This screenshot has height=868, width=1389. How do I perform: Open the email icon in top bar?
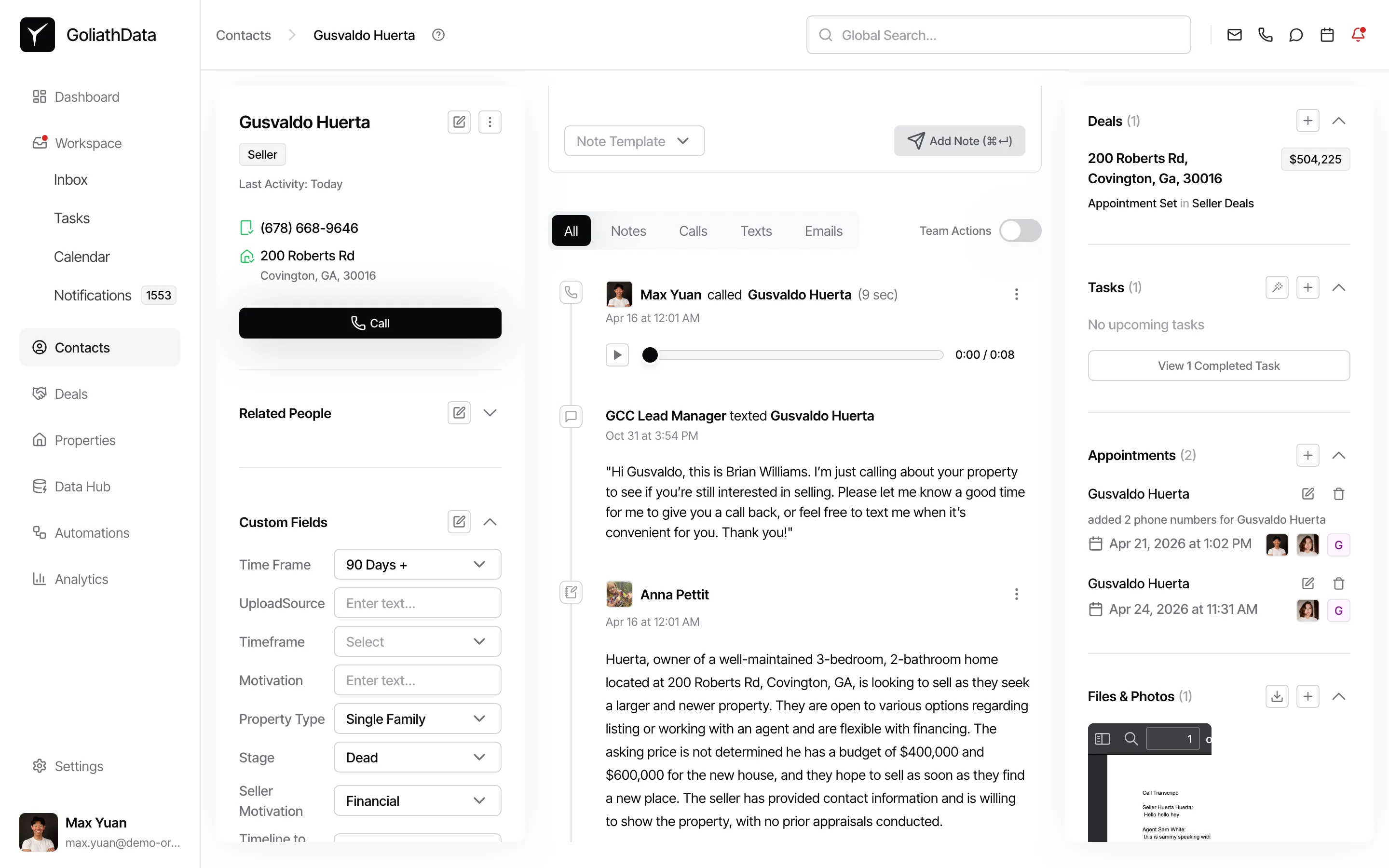[1234, 35]
